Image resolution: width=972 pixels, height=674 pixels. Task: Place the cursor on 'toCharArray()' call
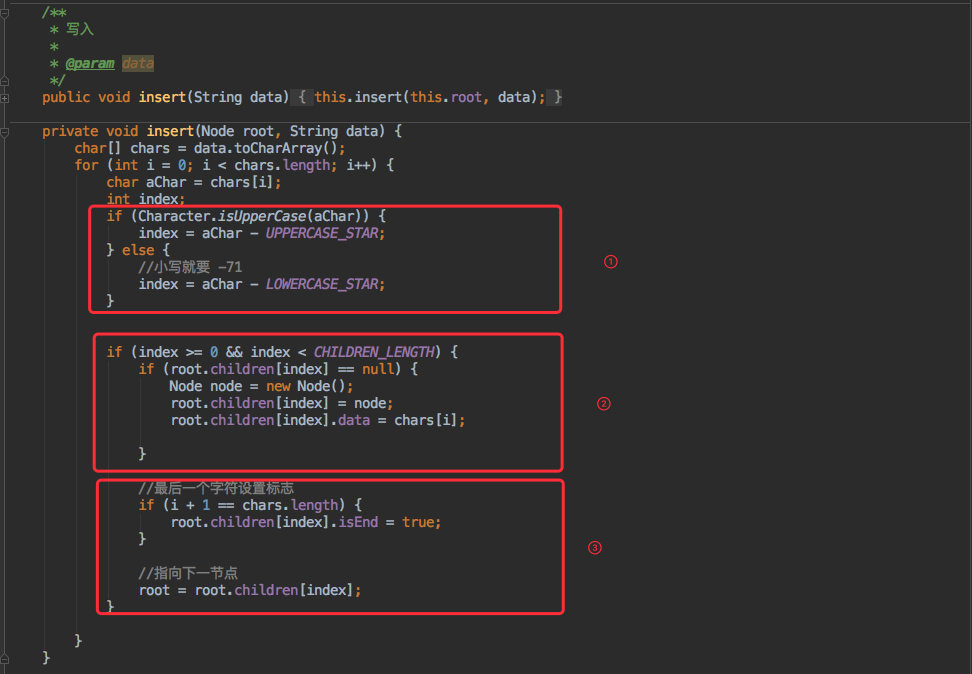click(x=286, y=148)
